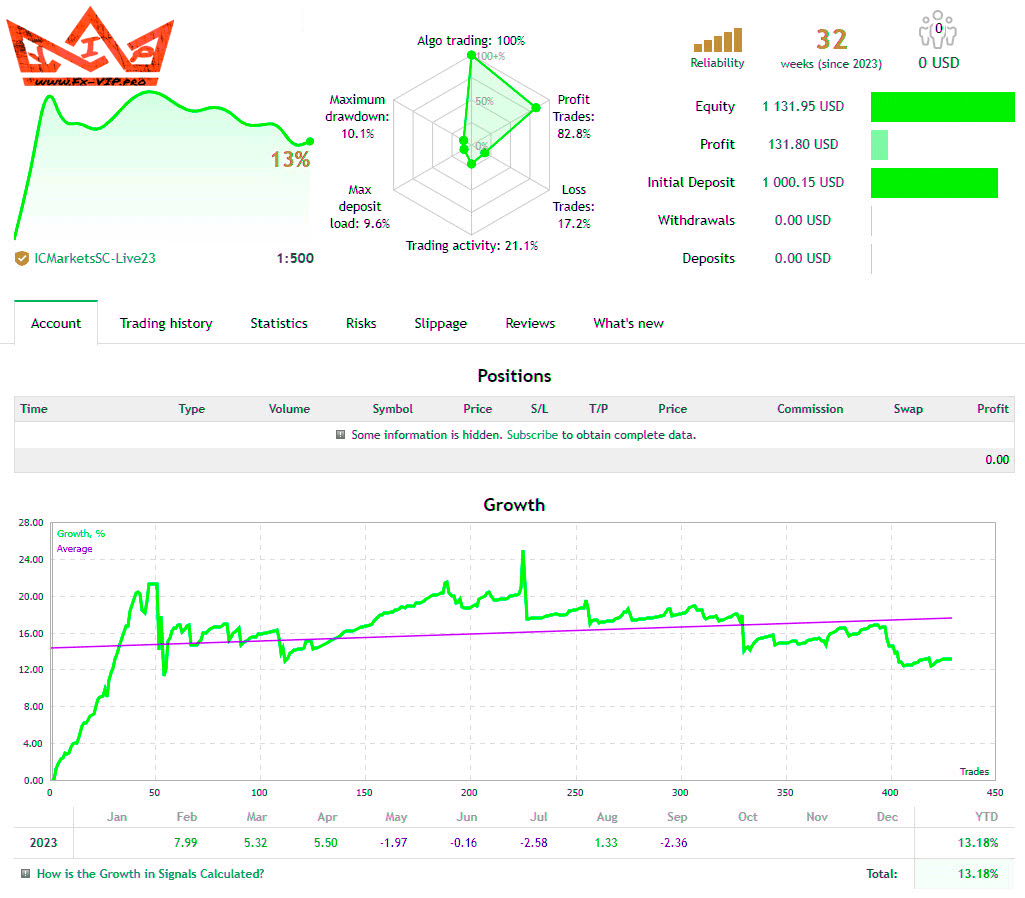
Task: Click the info icon beside hidden information notice
Action: click(341, 435)
